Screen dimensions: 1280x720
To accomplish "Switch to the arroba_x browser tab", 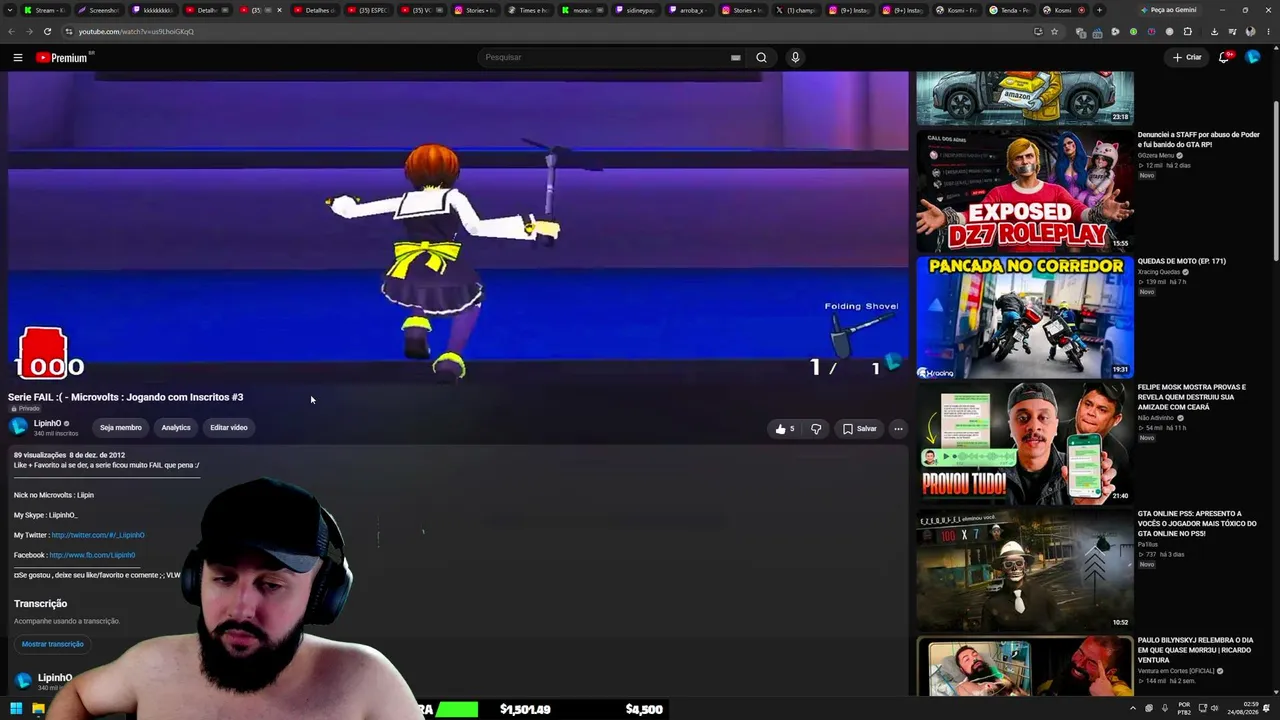I will pos(690,10).
